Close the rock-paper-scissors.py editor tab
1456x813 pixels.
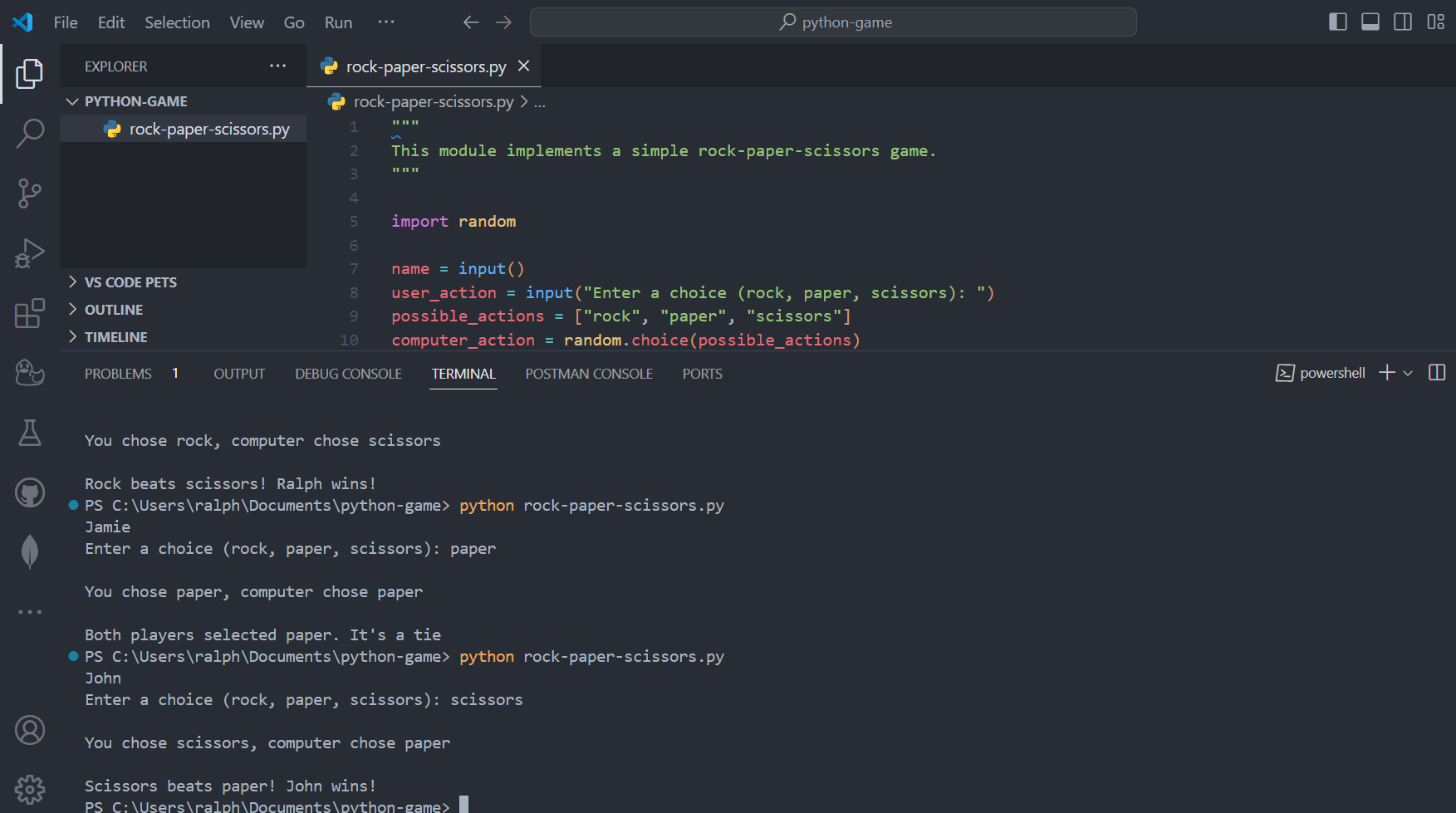[x=523, y=66]
